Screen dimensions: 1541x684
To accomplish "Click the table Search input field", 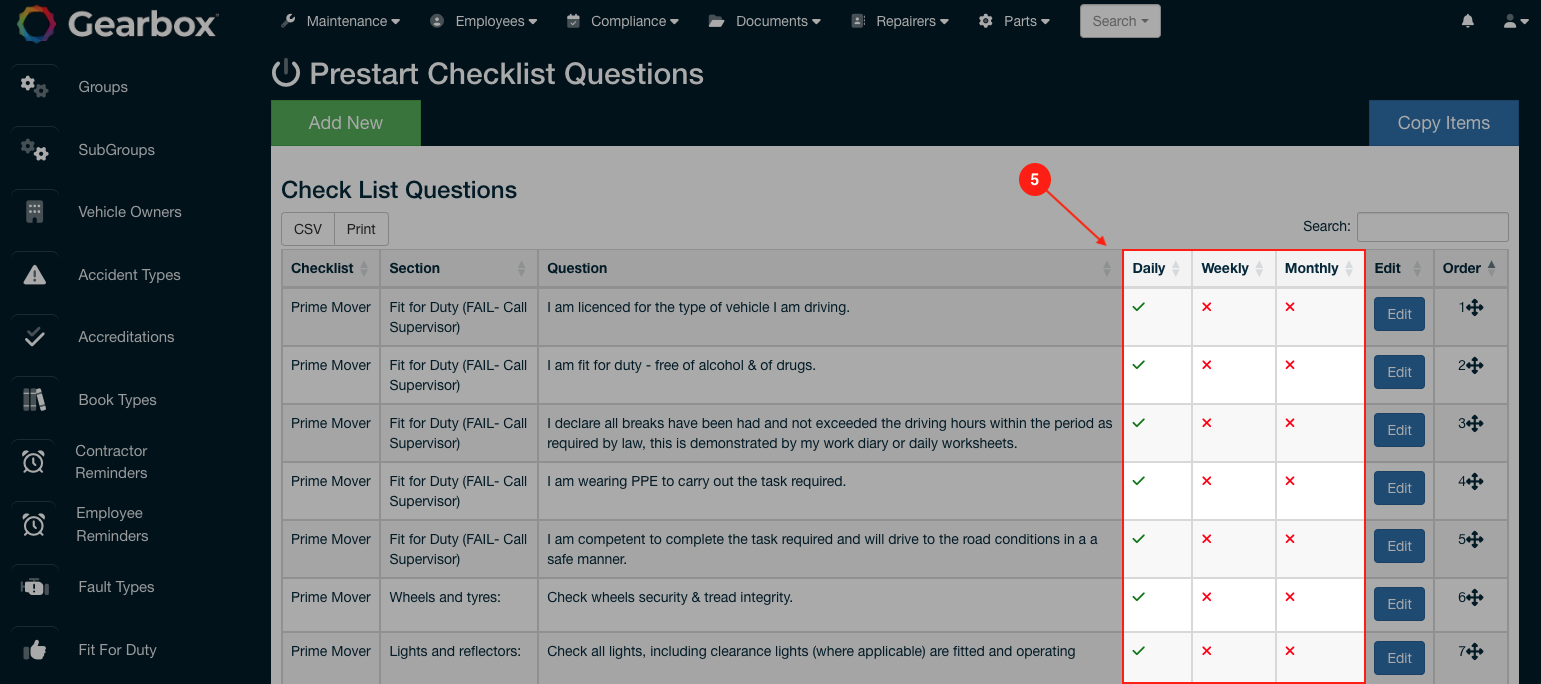I will [x=1432, y=227].
